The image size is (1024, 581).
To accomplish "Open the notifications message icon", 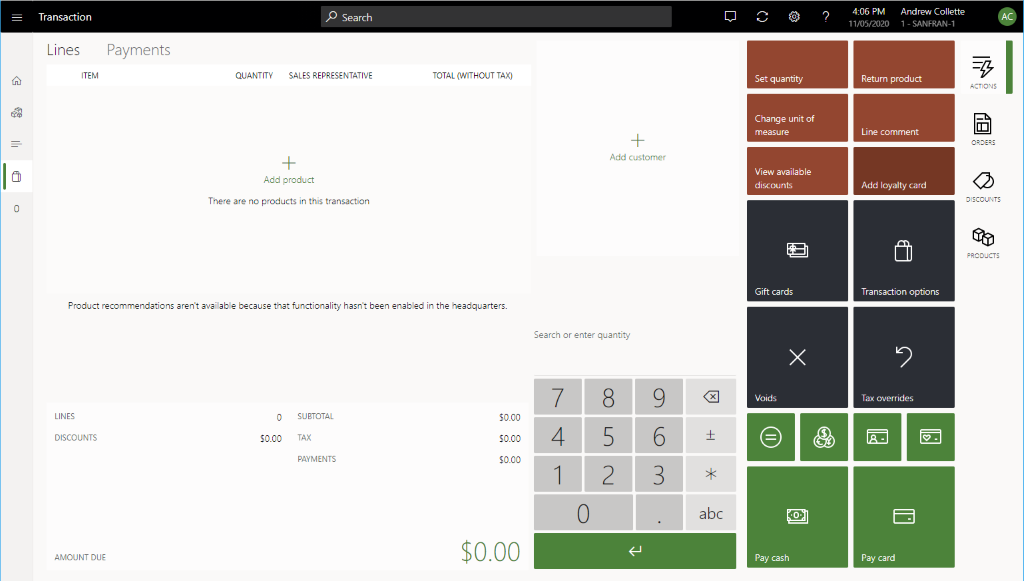I will coord(730,17).
